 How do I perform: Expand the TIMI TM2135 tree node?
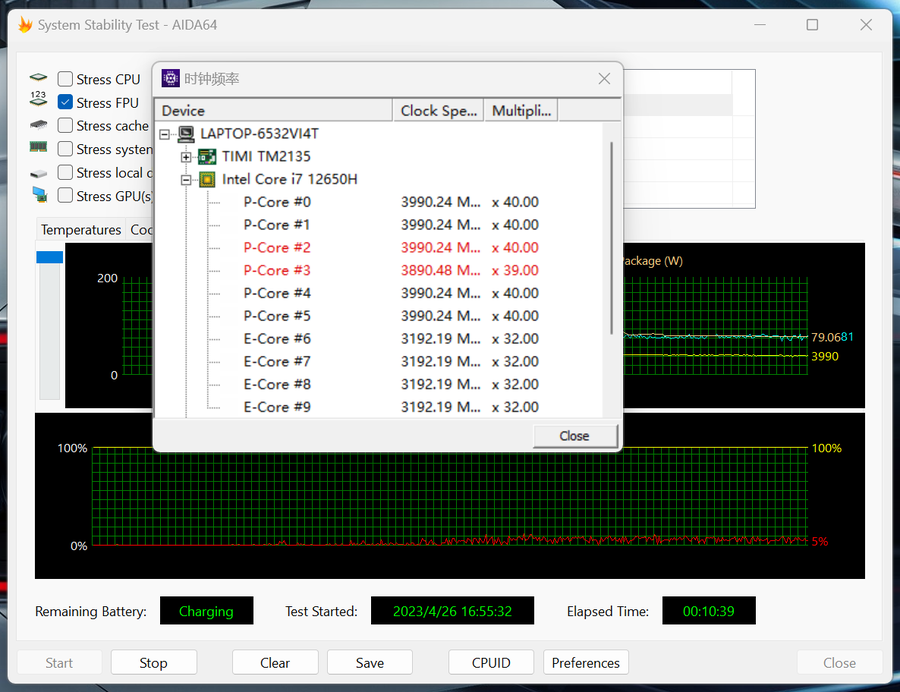pos(186,157)
